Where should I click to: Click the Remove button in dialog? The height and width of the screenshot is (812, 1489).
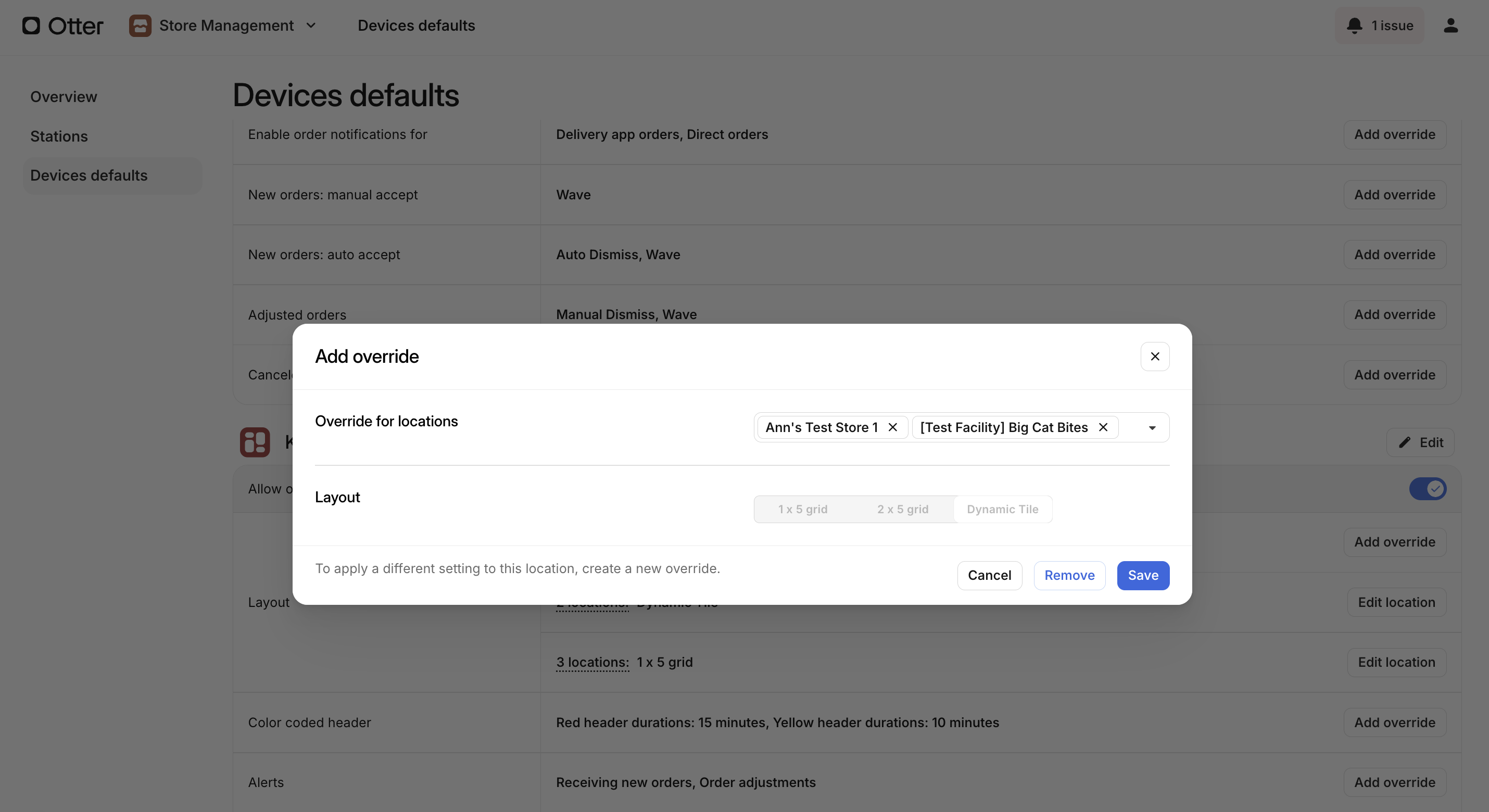1069,575
